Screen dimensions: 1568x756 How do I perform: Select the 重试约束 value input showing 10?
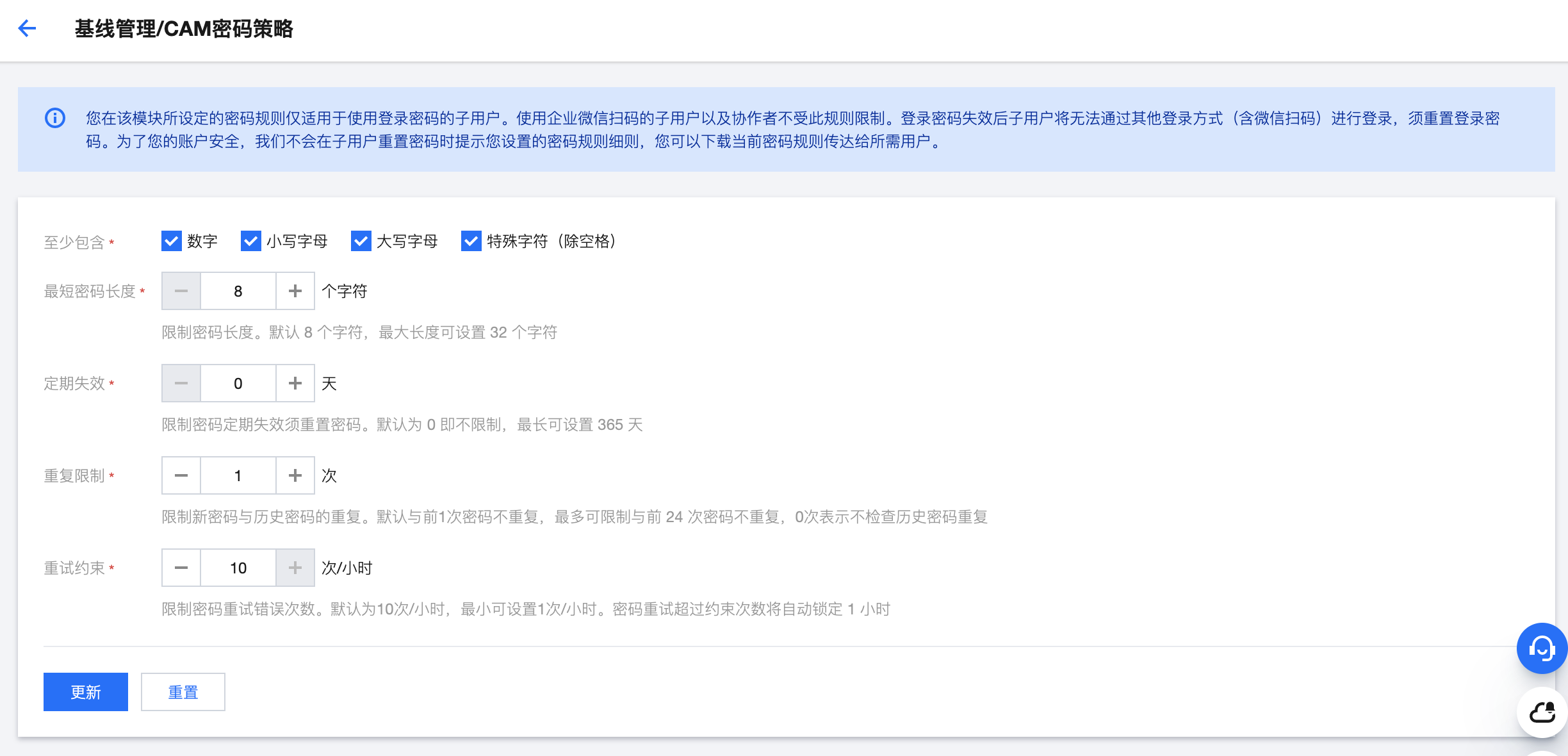tap(238, 568)
